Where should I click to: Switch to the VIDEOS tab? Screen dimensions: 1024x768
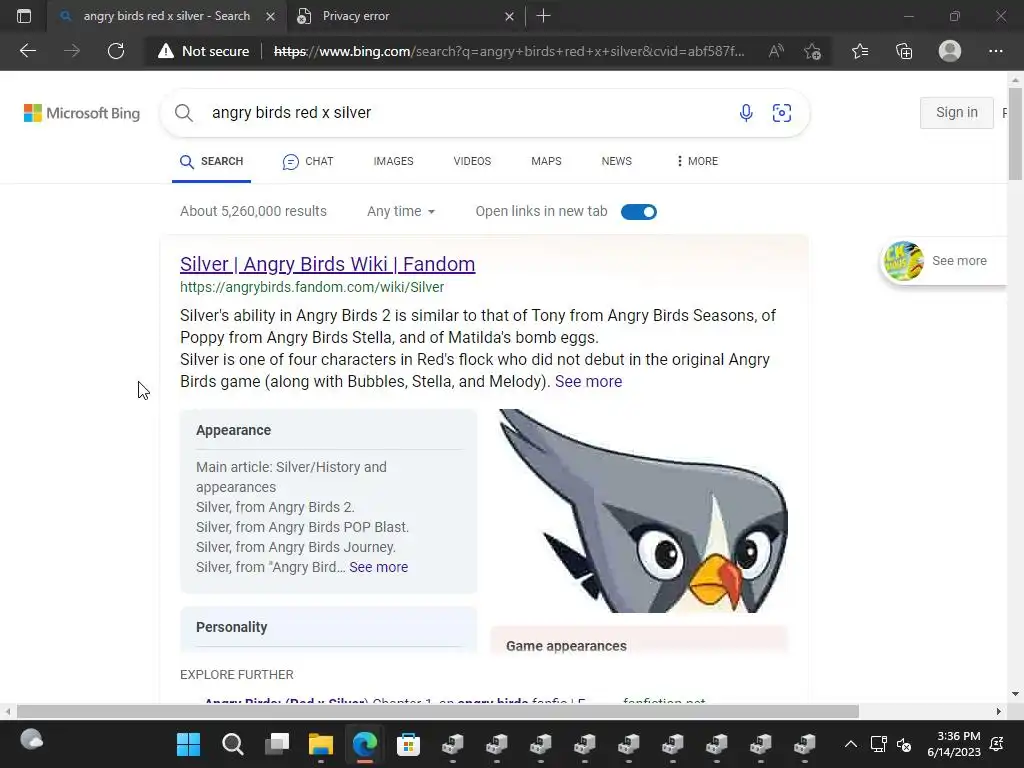click(472, 161)
